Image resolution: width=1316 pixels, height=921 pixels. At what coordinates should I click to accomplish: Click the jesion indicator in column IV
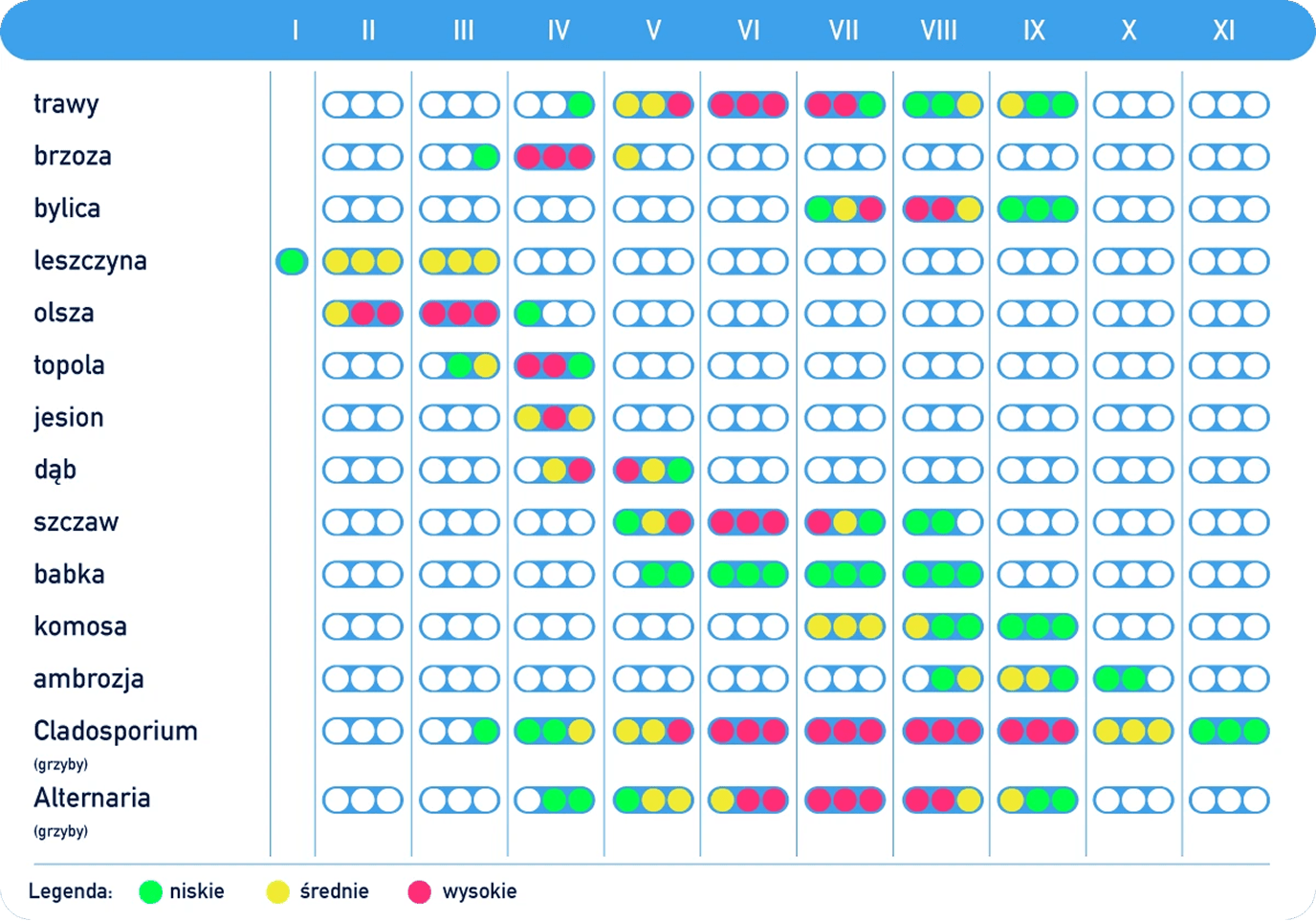[555, 418]
